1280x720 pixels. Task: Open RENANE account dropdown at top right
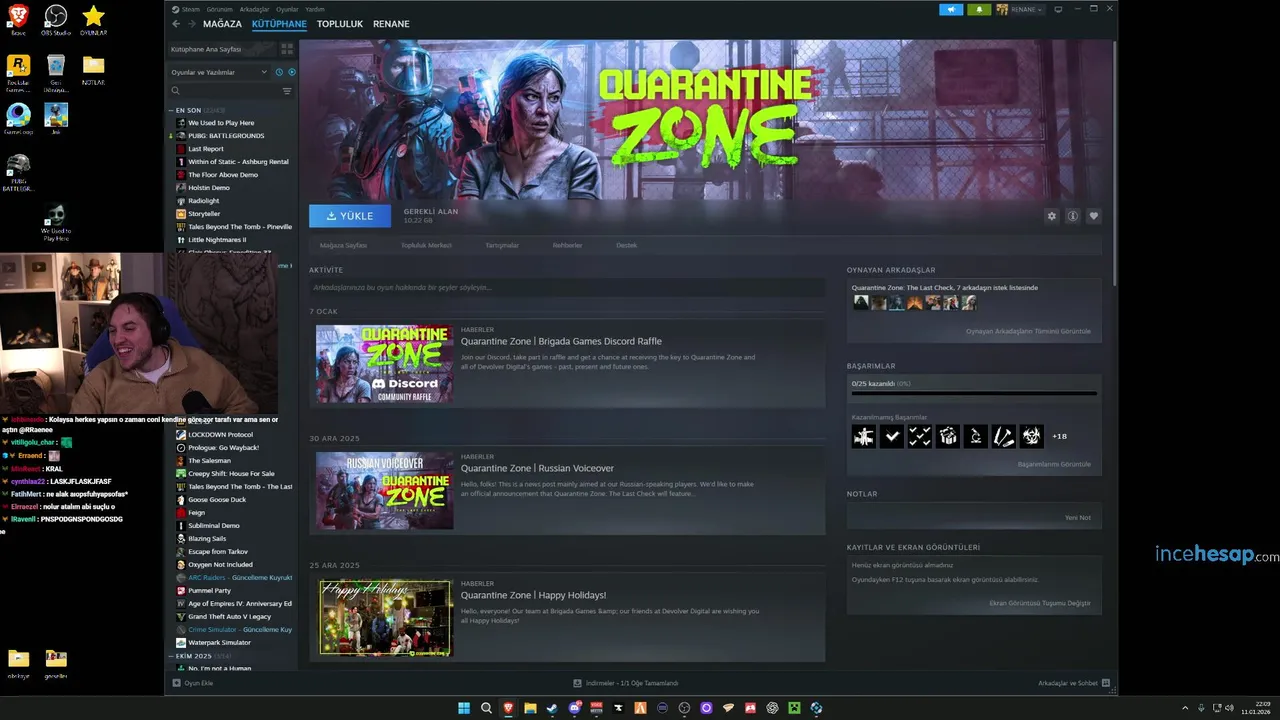[1019, 9]
